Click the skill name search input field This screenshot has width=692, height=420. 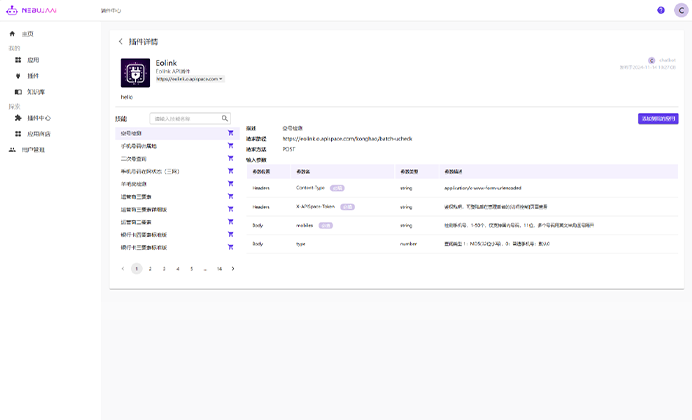184,118
